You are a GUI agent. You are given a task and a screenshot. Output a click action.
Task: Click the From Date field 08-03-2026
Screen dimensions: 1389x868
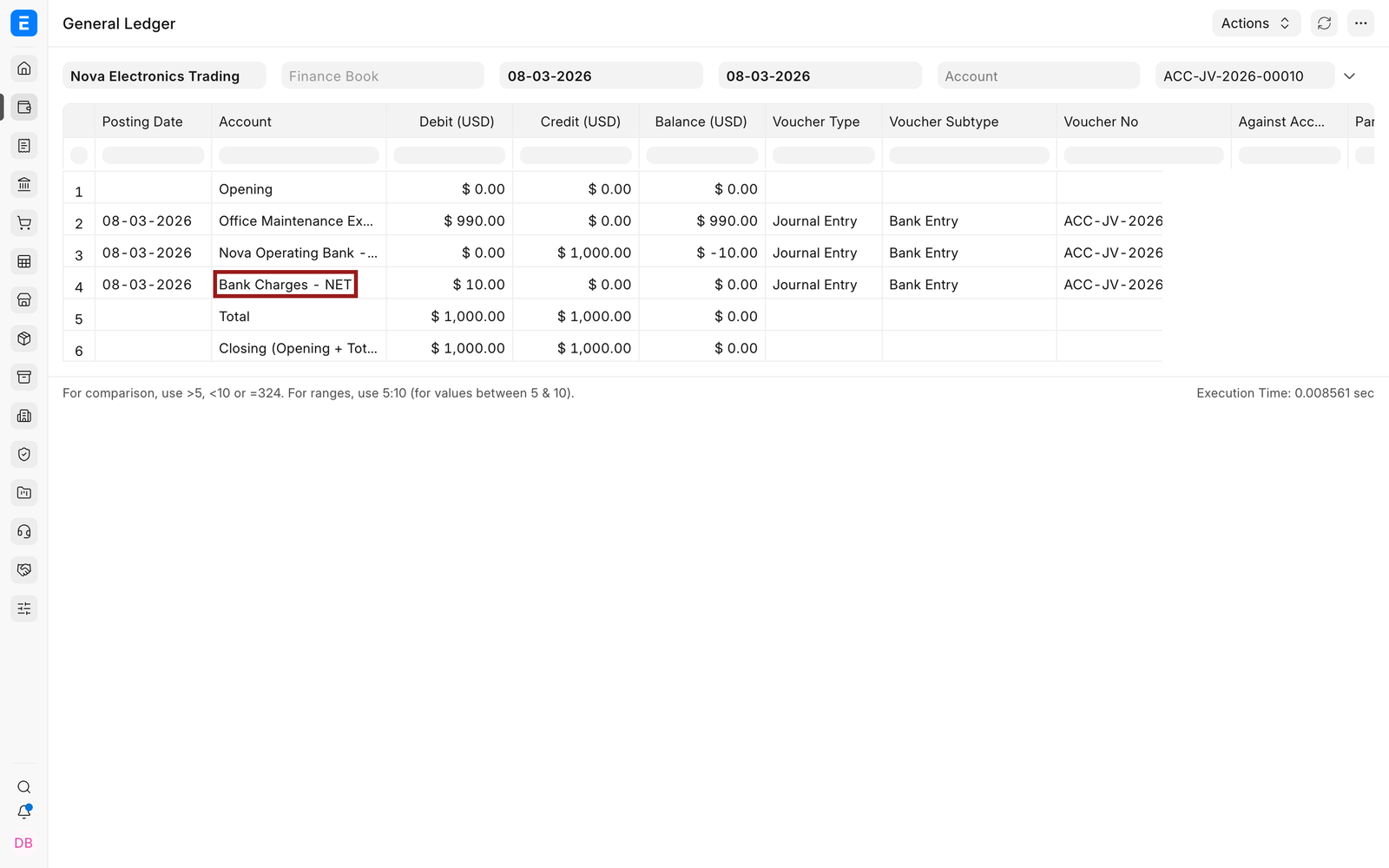(x=602, y=76)
